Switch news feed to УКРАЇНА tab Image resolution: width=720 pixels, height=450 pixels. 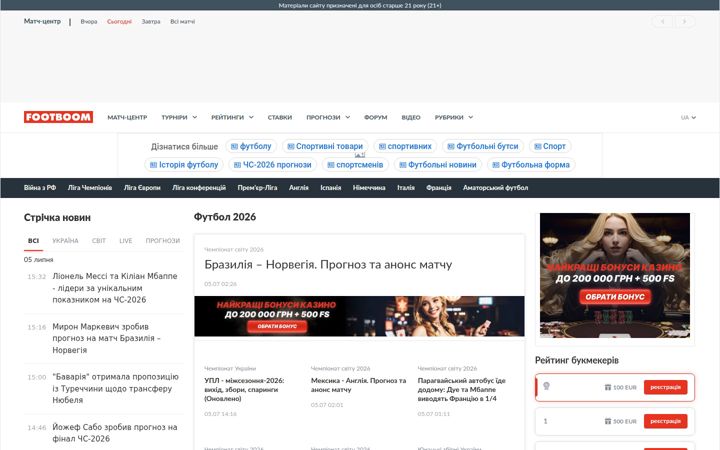pyautogui.click(x=65, y=241)
